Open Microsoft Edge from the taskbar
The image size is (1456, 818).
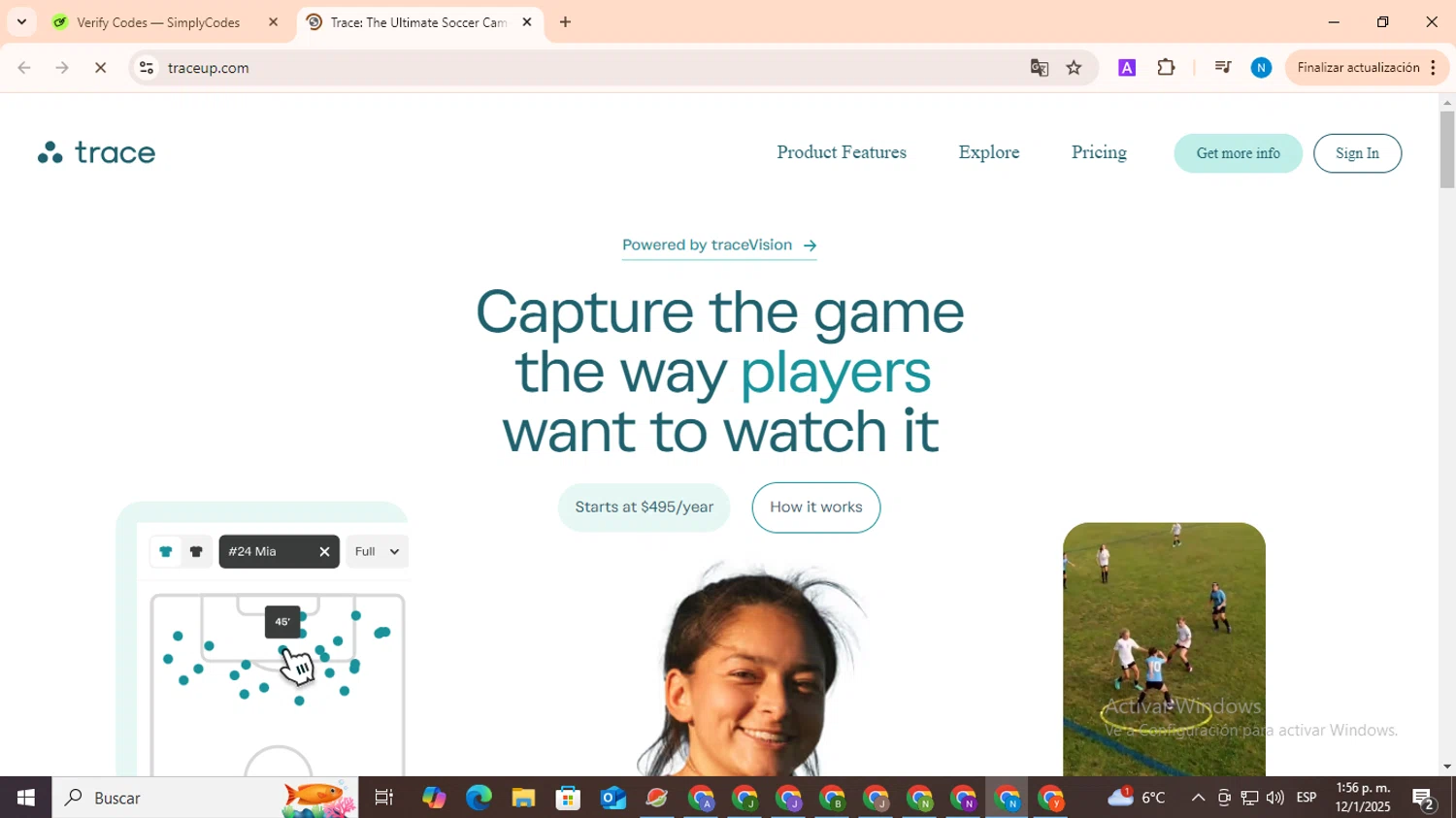[479, 798]
